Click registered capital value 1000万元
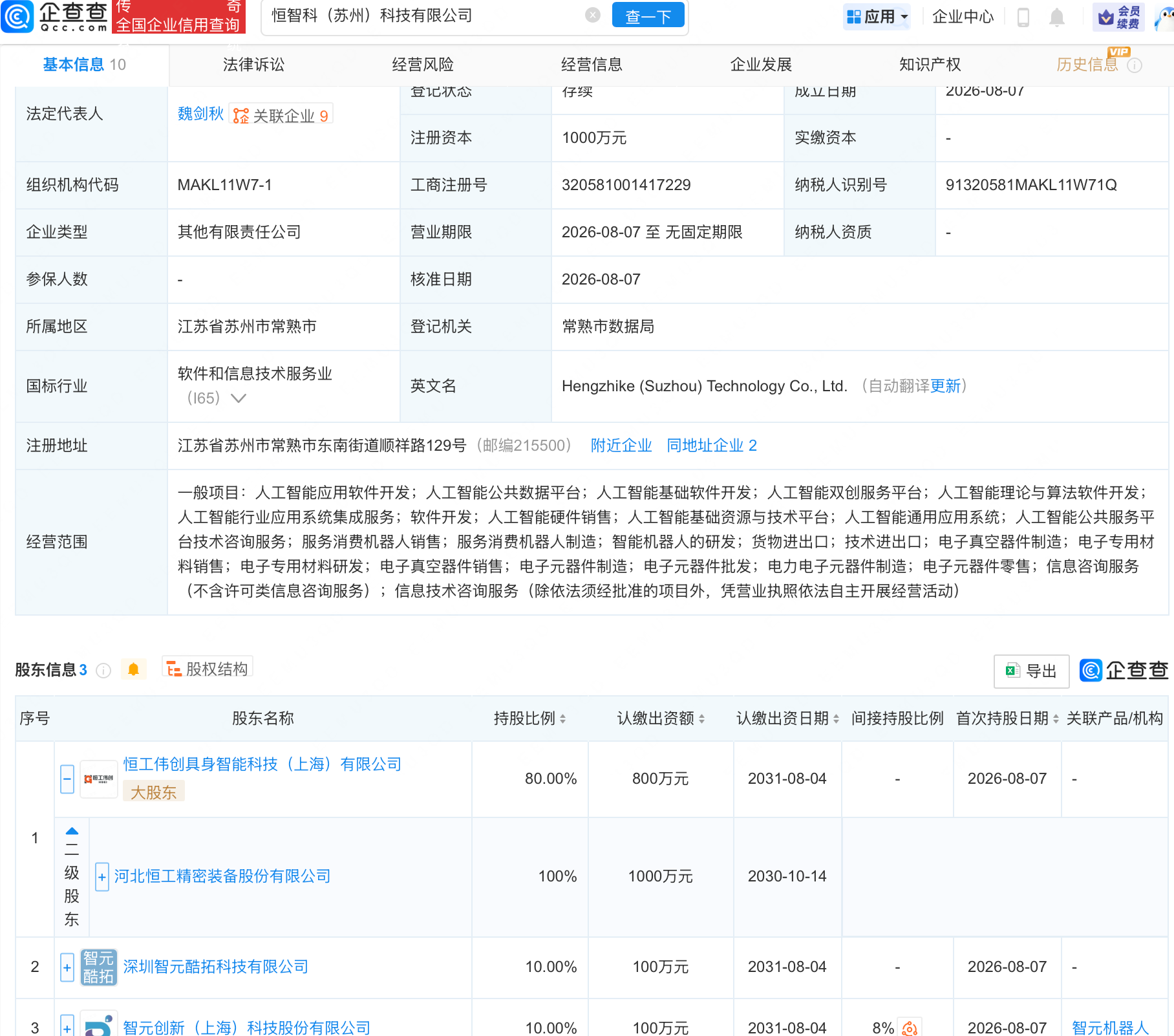This screenshot has height=1036, width=1174. point(595,138)
